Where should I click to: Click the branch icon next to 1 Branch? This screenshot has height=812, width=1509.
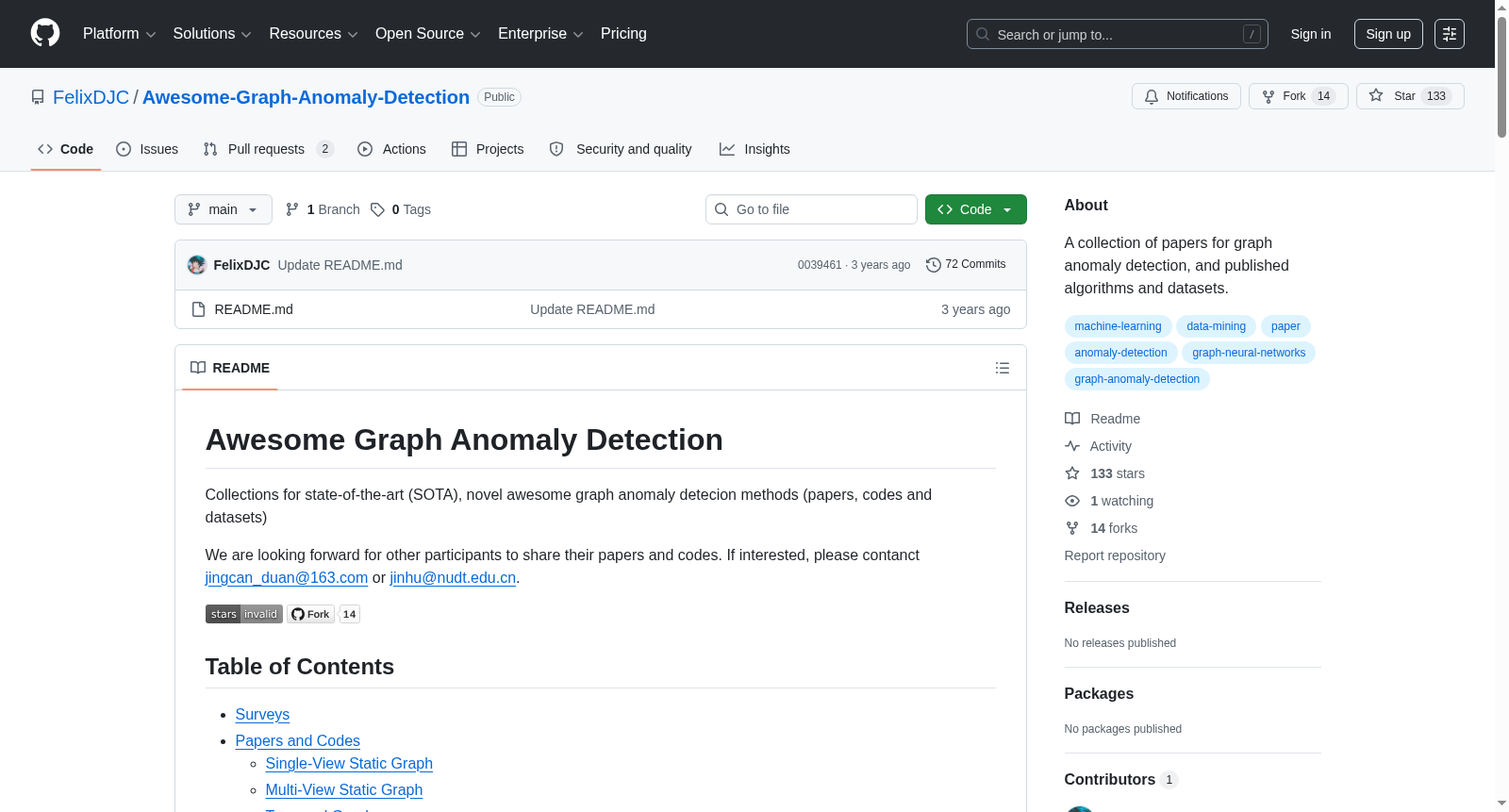click(x=292, y=209)
